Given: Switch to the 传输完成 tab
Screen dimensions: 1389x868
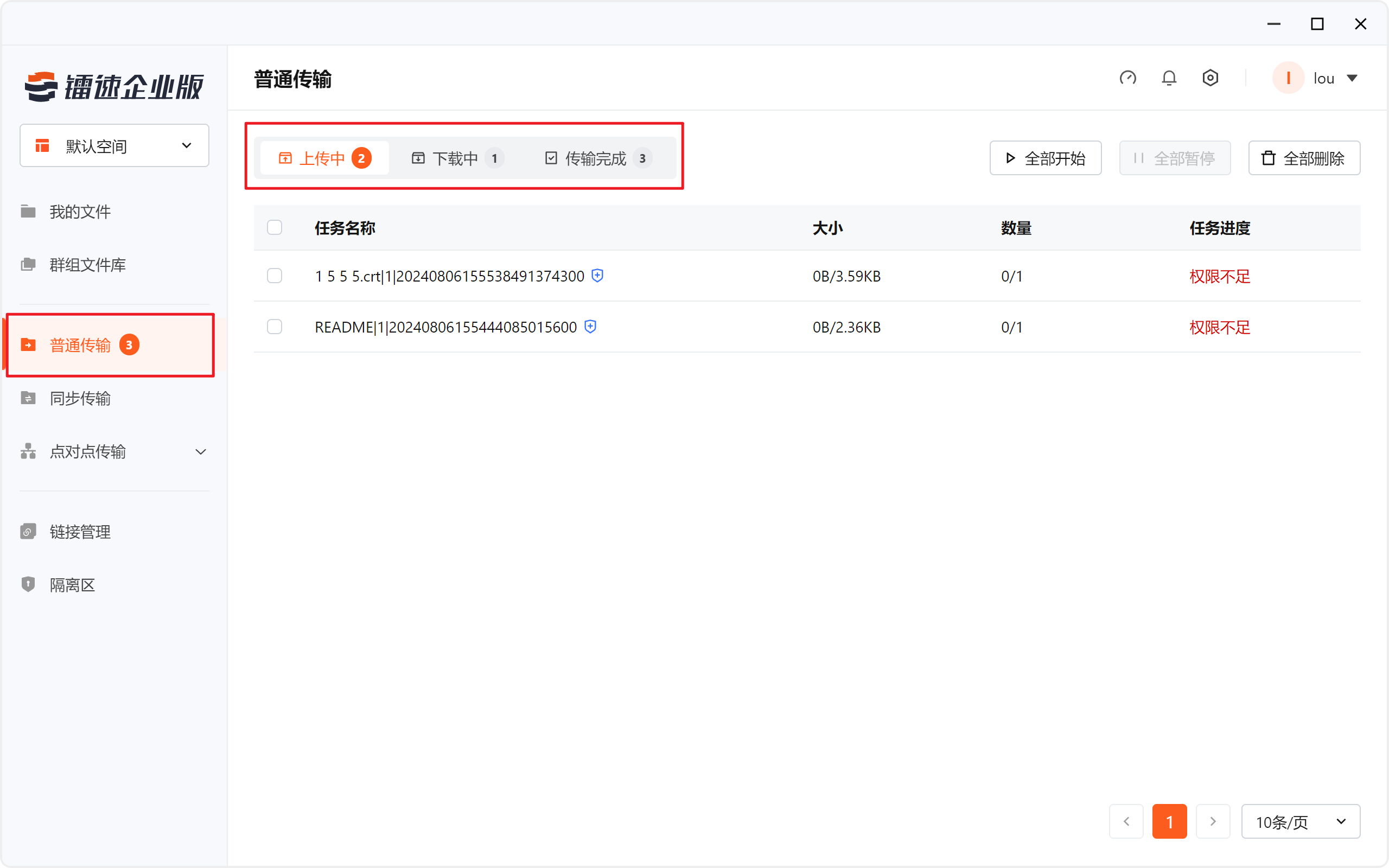Looking at the screenshot, I should 597,158.
